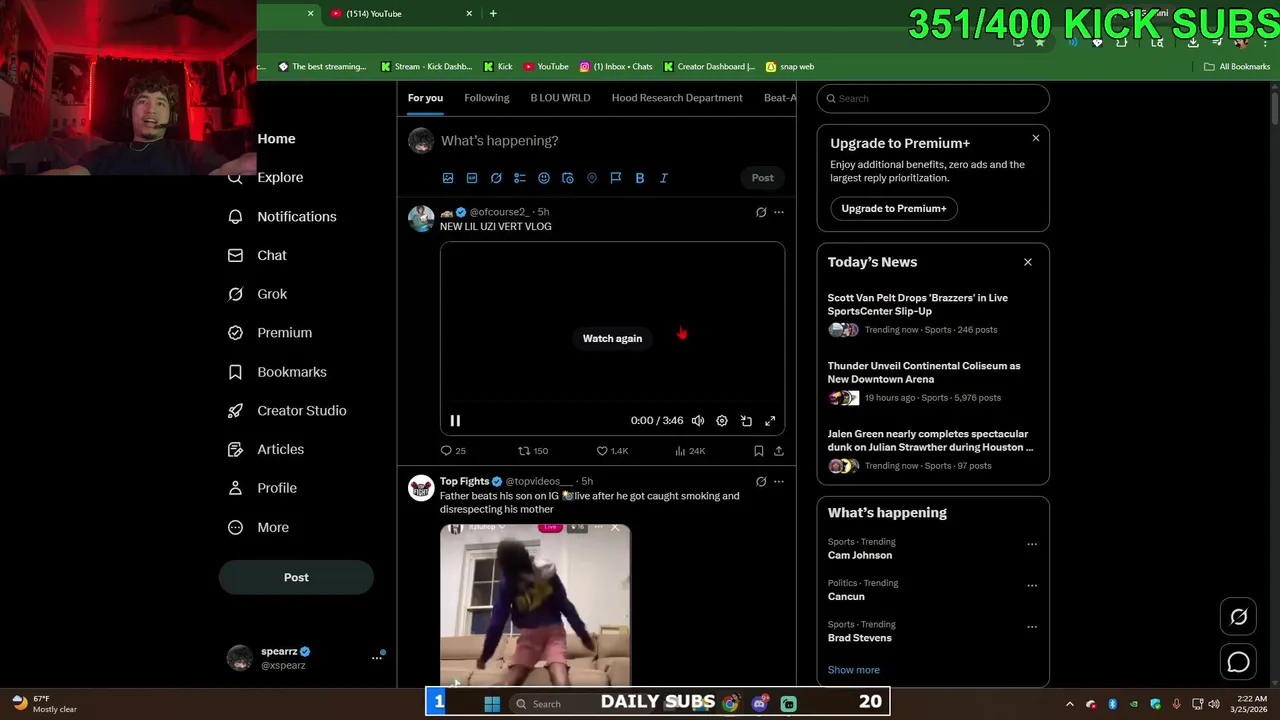Open Grok from the sidebar

coord(258,294)
